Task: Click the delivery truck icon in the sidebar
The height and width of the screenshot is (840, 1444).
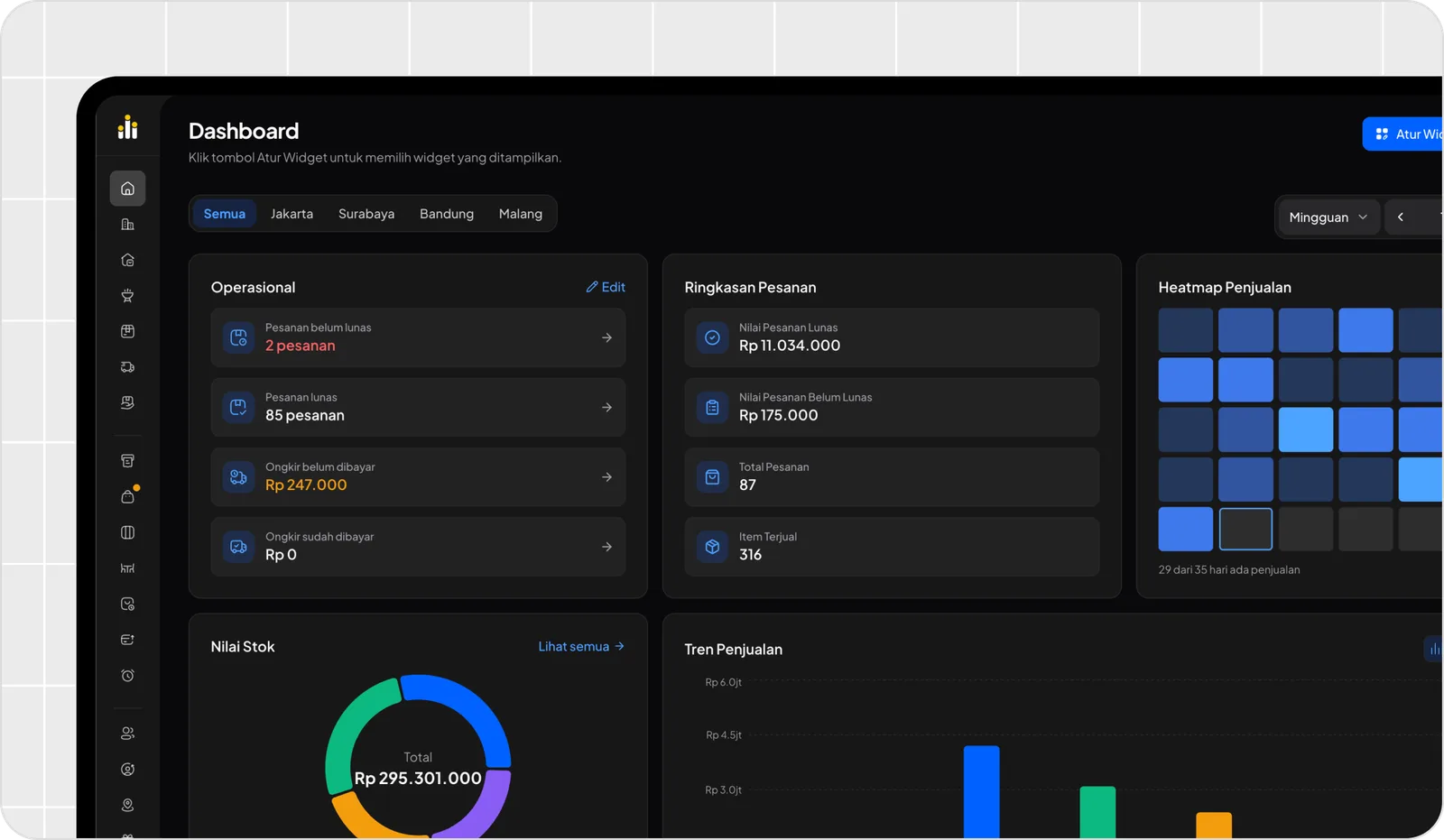Action: (x=127, y=367)
